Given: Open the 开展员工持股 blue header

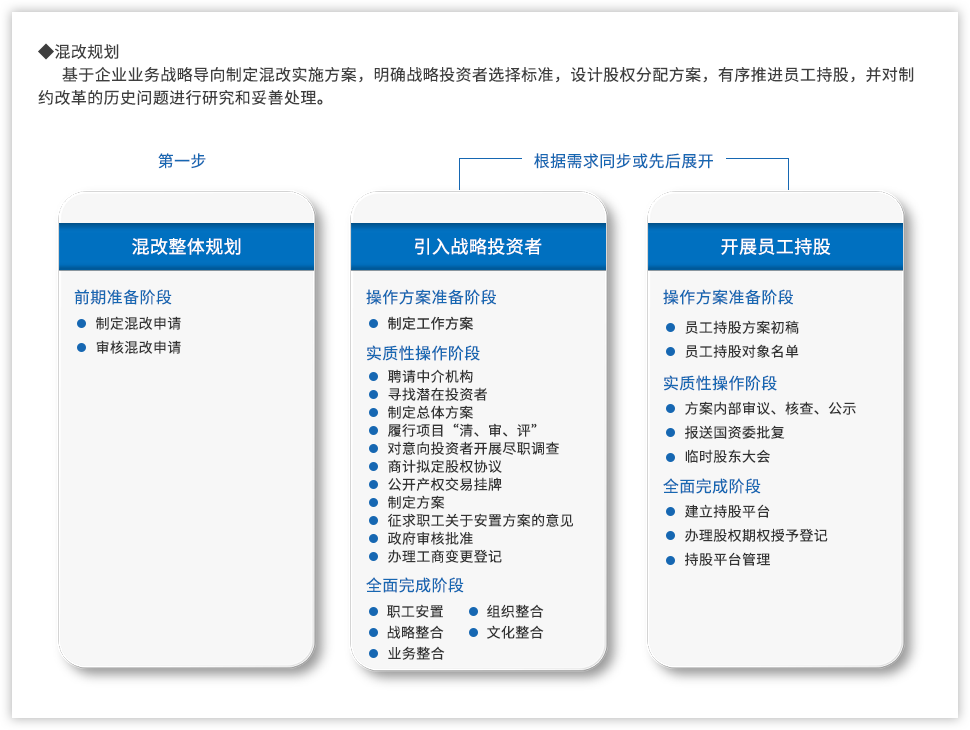Looking at the screenshot, I should (775, 247).
